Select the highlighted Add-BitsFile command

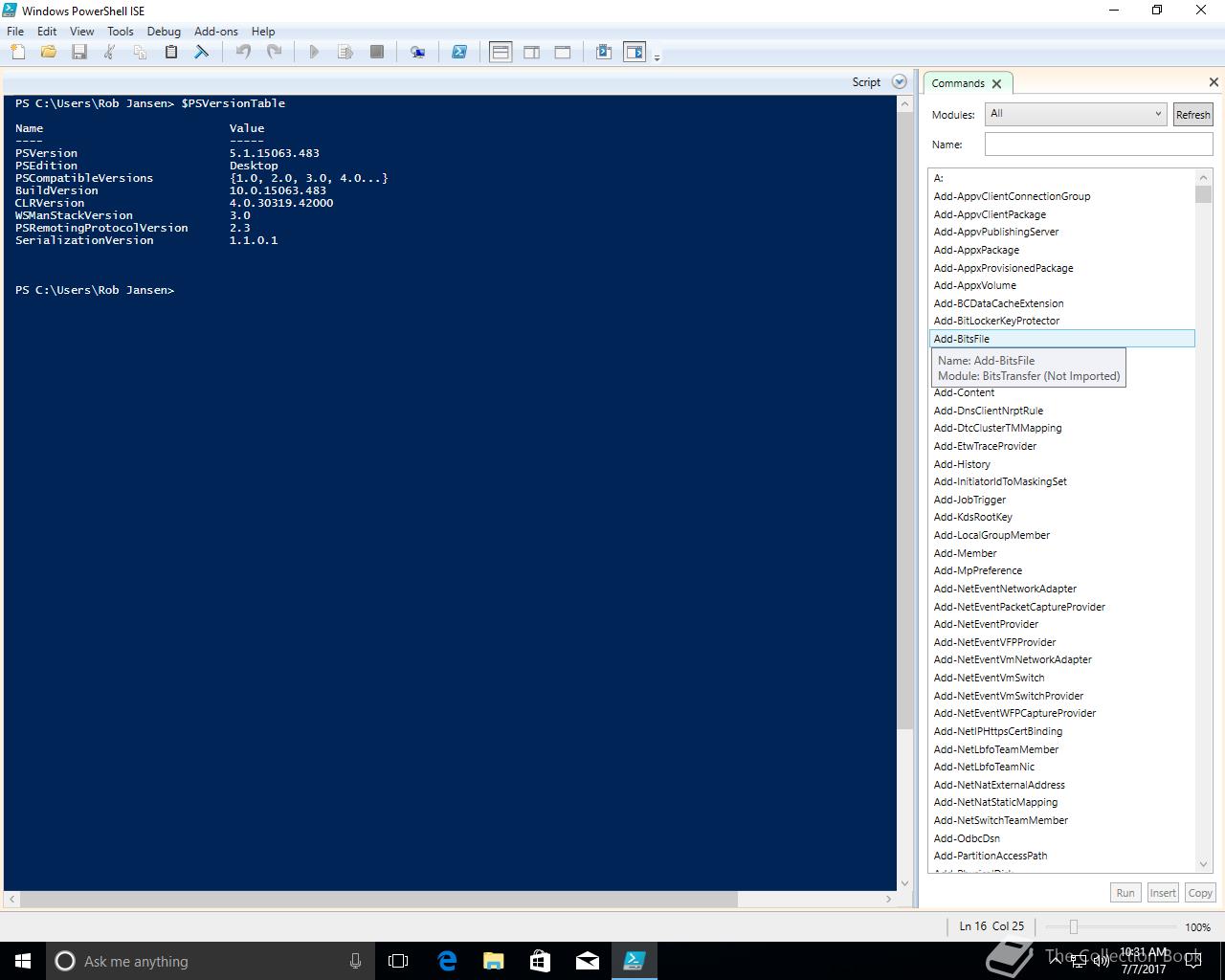(1062, 339)
